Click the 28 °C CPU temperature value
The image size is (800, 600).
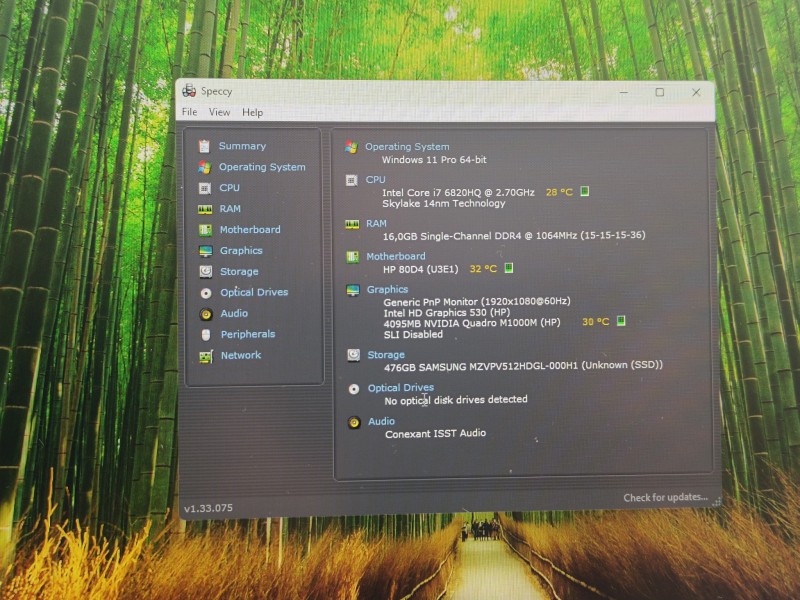[559, 192]
